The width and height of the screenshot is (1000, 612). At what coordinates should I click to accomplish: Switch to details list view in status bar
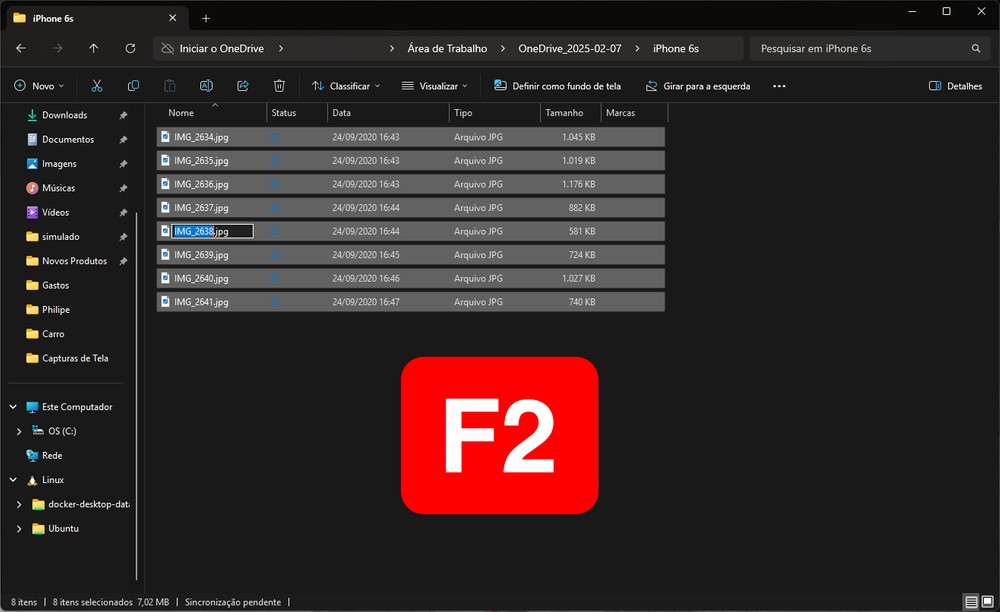[x=971, y=602]
